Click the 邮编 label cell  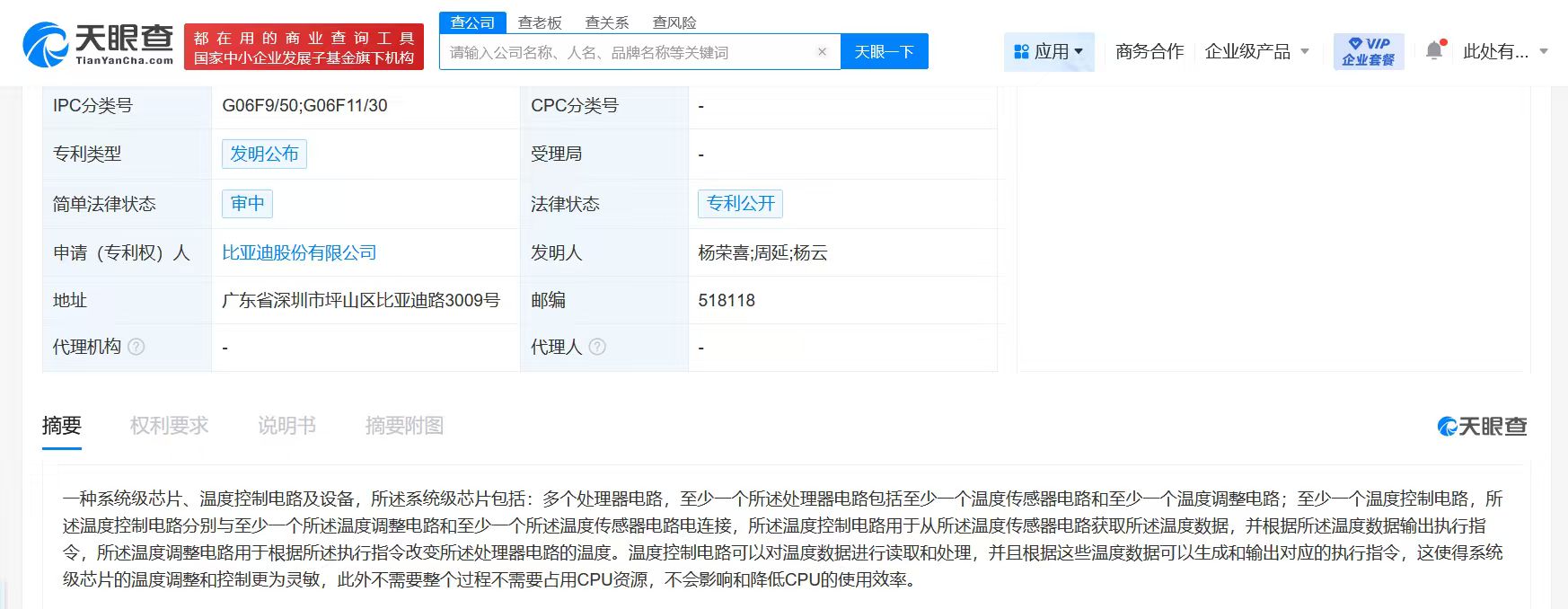604,301
